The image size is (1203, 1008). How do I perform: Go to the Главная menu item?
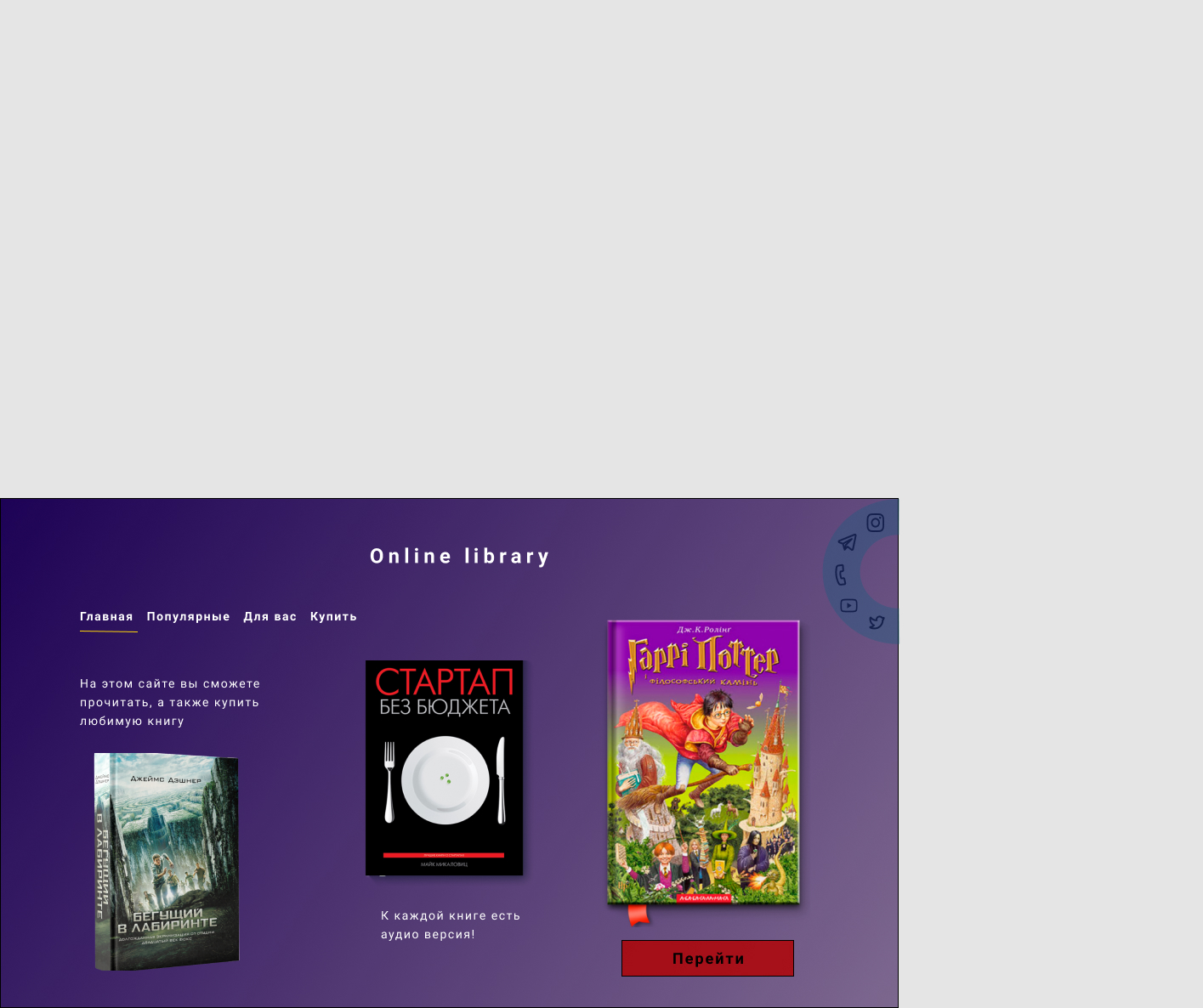106,617
